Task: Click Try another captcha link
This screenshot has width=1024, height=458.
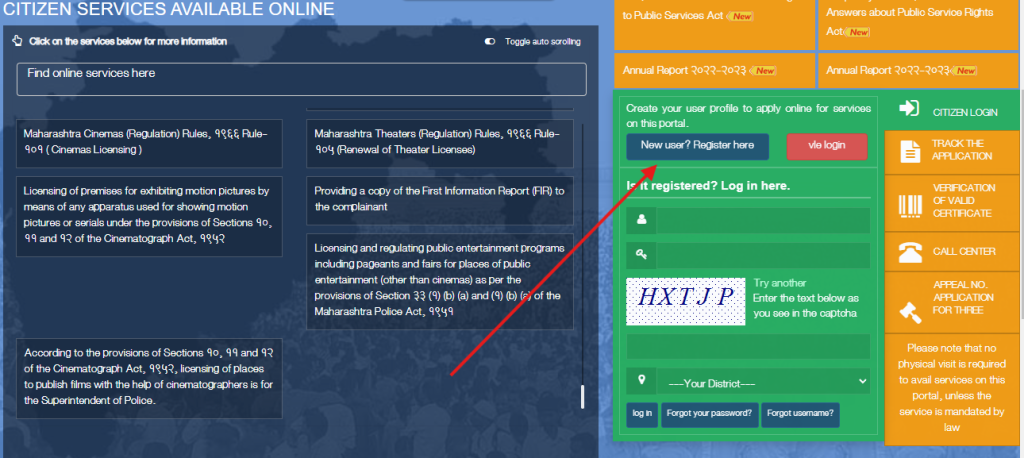Action: 780,283
